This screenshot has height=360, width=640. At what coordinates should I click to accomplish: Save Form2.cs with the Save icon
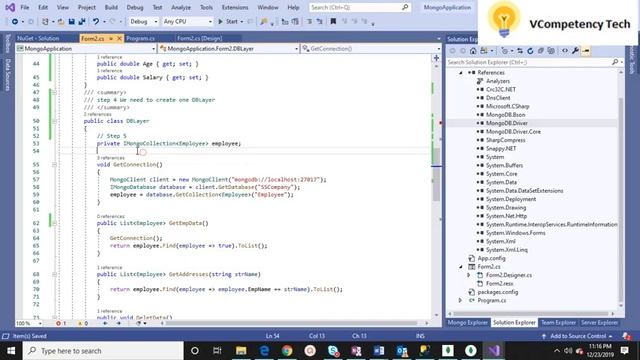(x=71, y=22)
